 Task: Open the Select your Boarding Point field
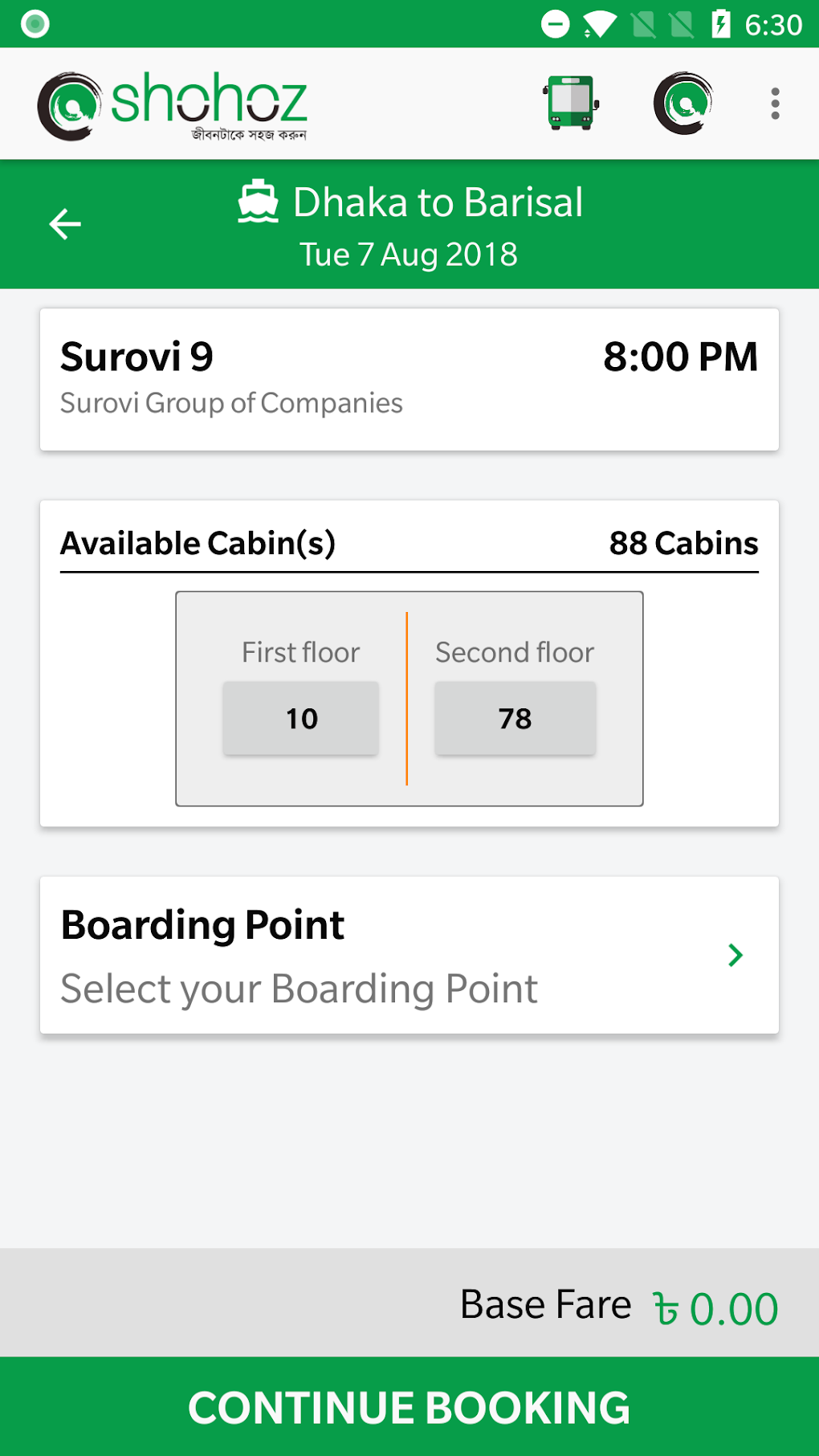(x=299, y=989)
